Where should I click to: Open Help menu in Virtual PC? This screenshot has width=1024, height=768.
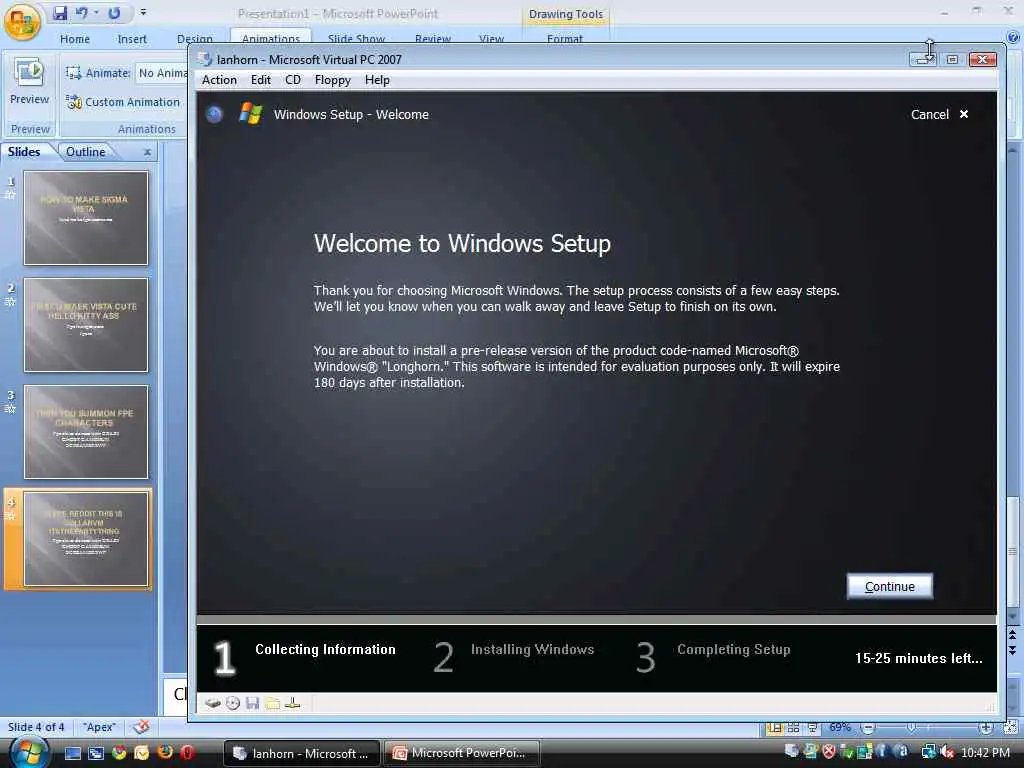pyautogui.click(x=377, y=80)
